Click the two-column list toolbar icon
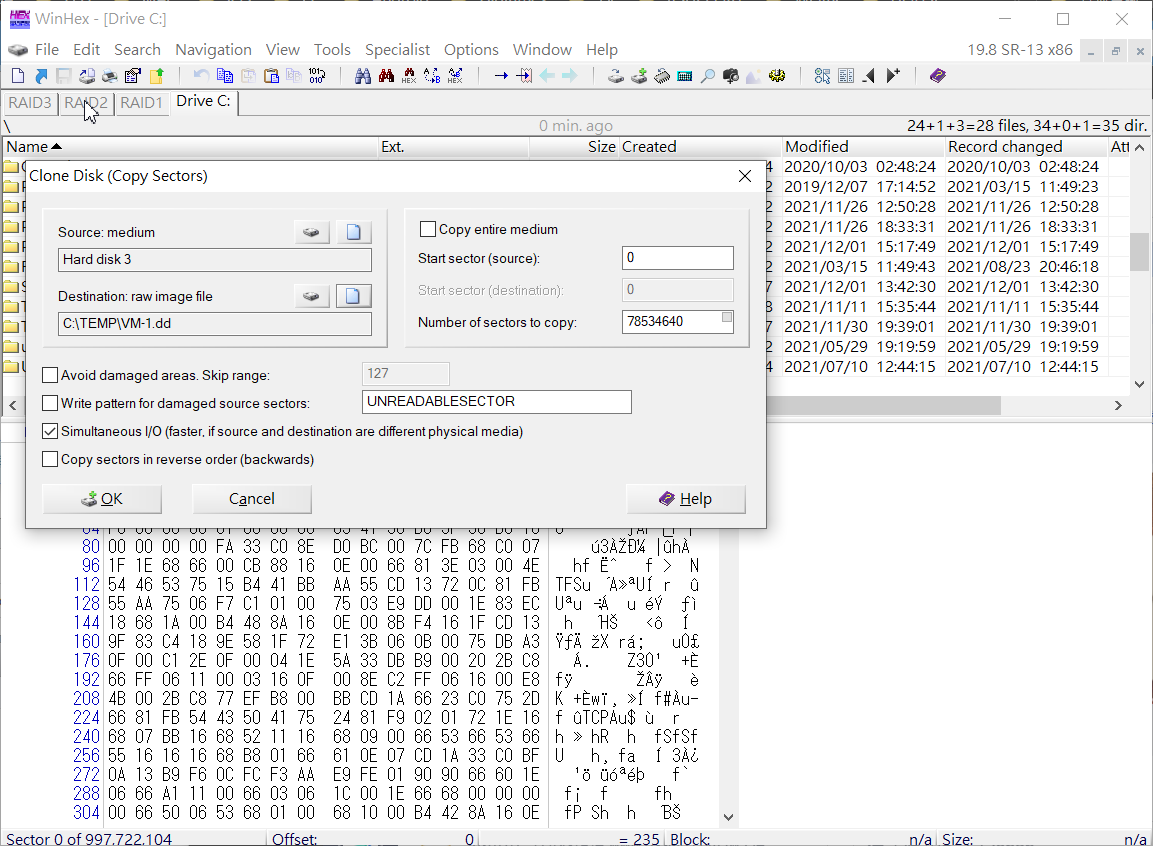Viewport: 1153px width, 846px height. tap(846, 76)
